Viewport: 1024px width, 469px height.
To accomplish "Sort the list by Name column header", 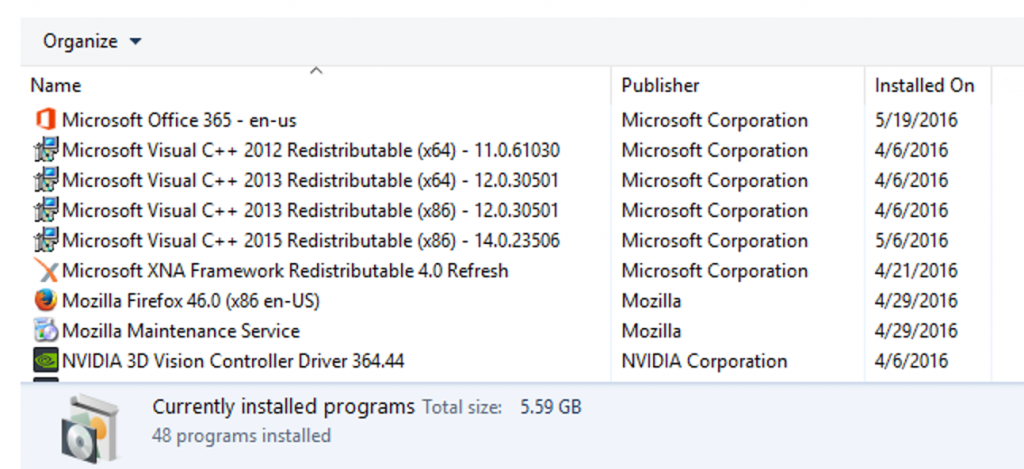I will tap(56, 86).
